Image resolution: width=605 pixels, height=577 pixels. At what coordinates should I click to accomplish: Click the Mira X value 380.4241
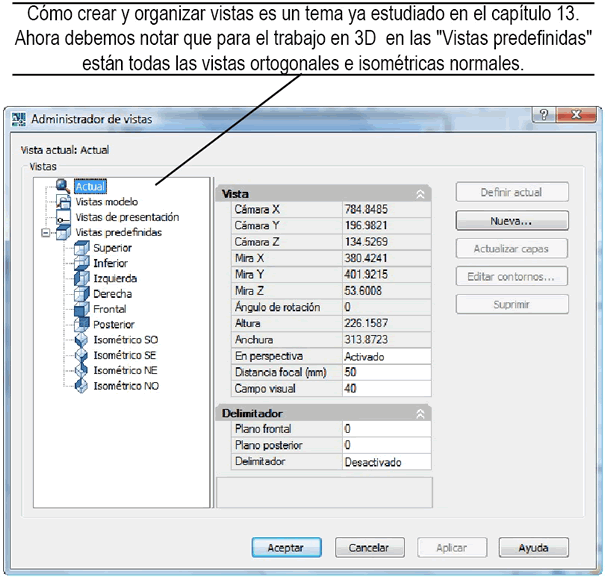[387, 258]
